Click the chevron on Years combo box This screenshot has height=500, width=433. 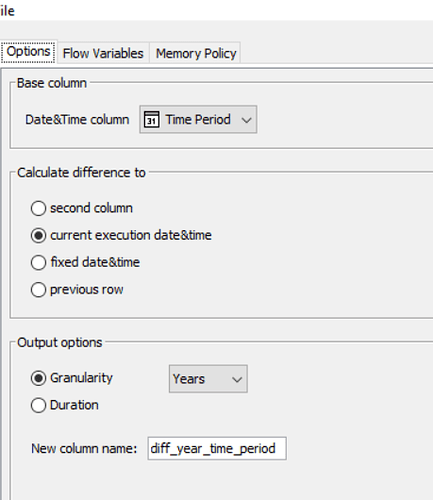pos(237,379)
